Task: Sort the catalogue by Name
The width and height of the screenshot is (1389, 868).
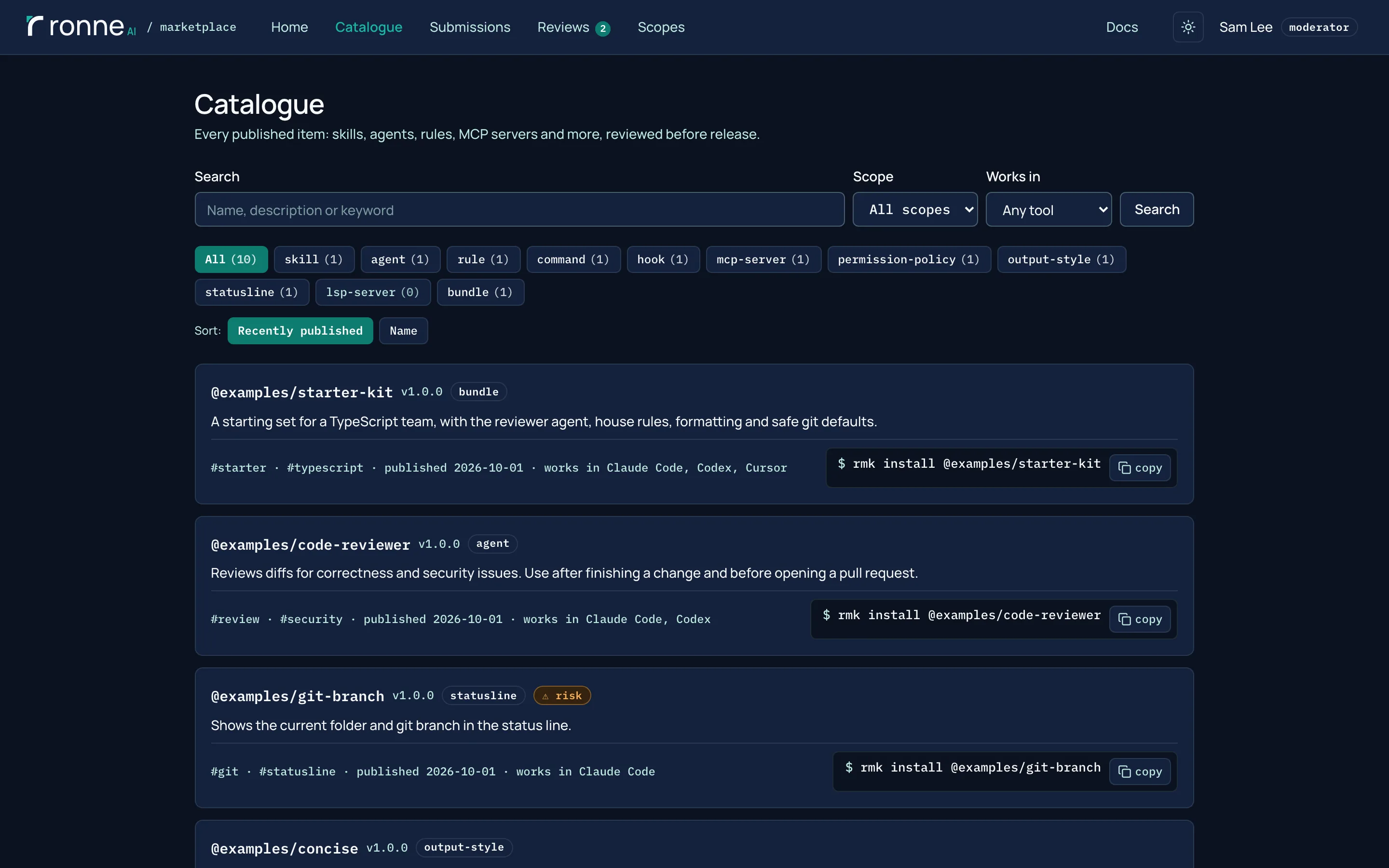Action: [404, 331]
